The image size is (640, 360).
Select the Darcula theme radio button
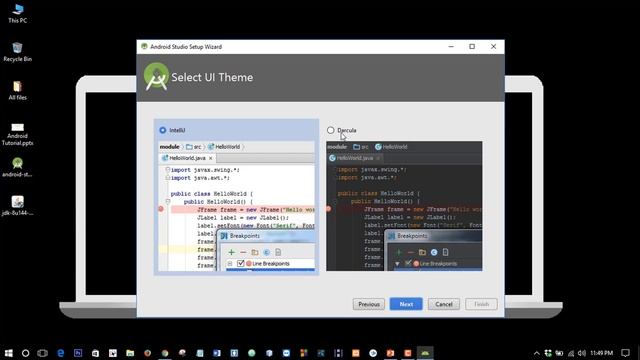pos(331,130)
